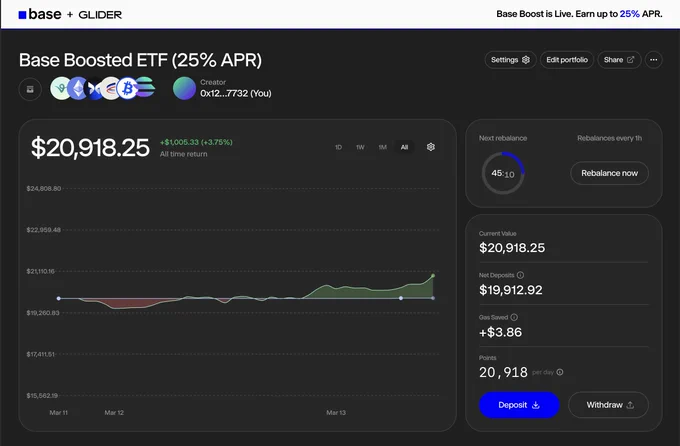Screen dimensions: 680x446
Task: Click Rebalance now button
Action: (x=609, y=173)
